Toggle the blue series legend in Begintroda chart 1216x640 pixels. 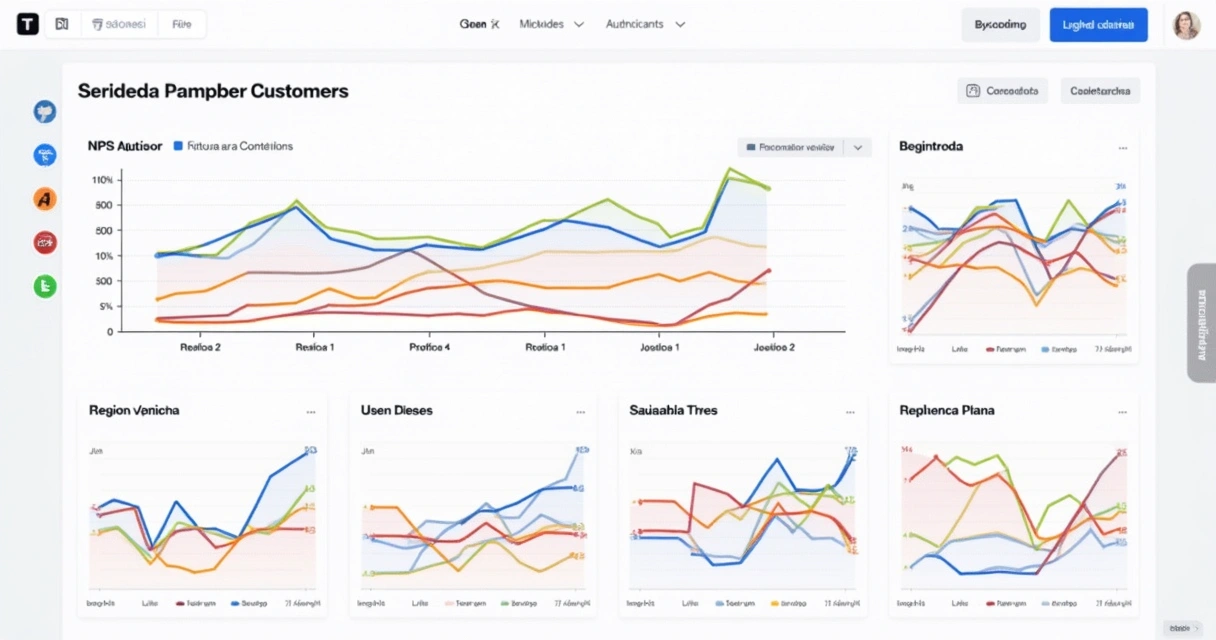click(x=1059, y=350)
